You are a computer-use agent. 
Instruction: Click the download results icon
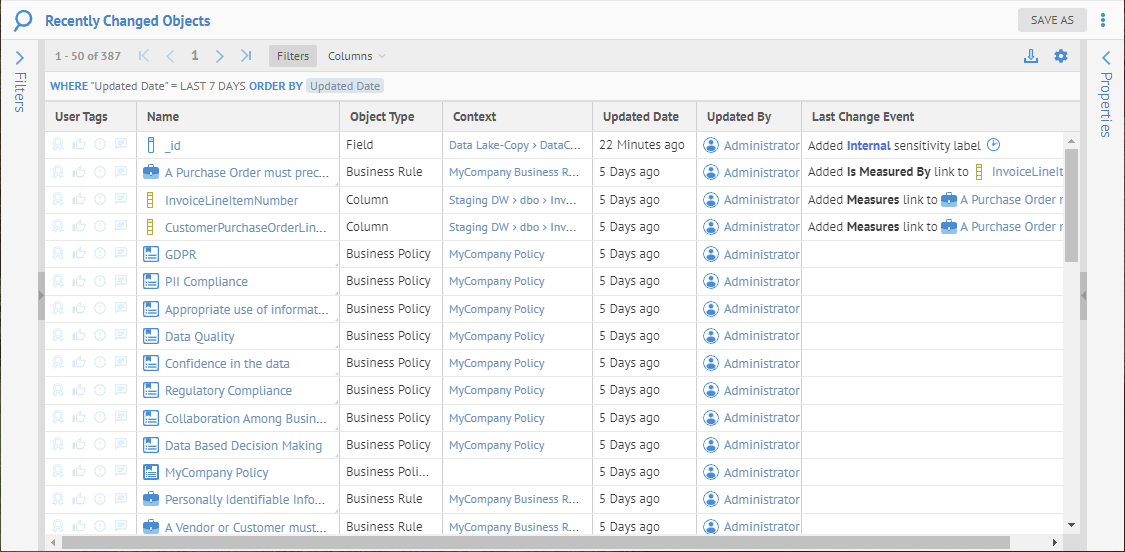click(x=1031, y=56)
